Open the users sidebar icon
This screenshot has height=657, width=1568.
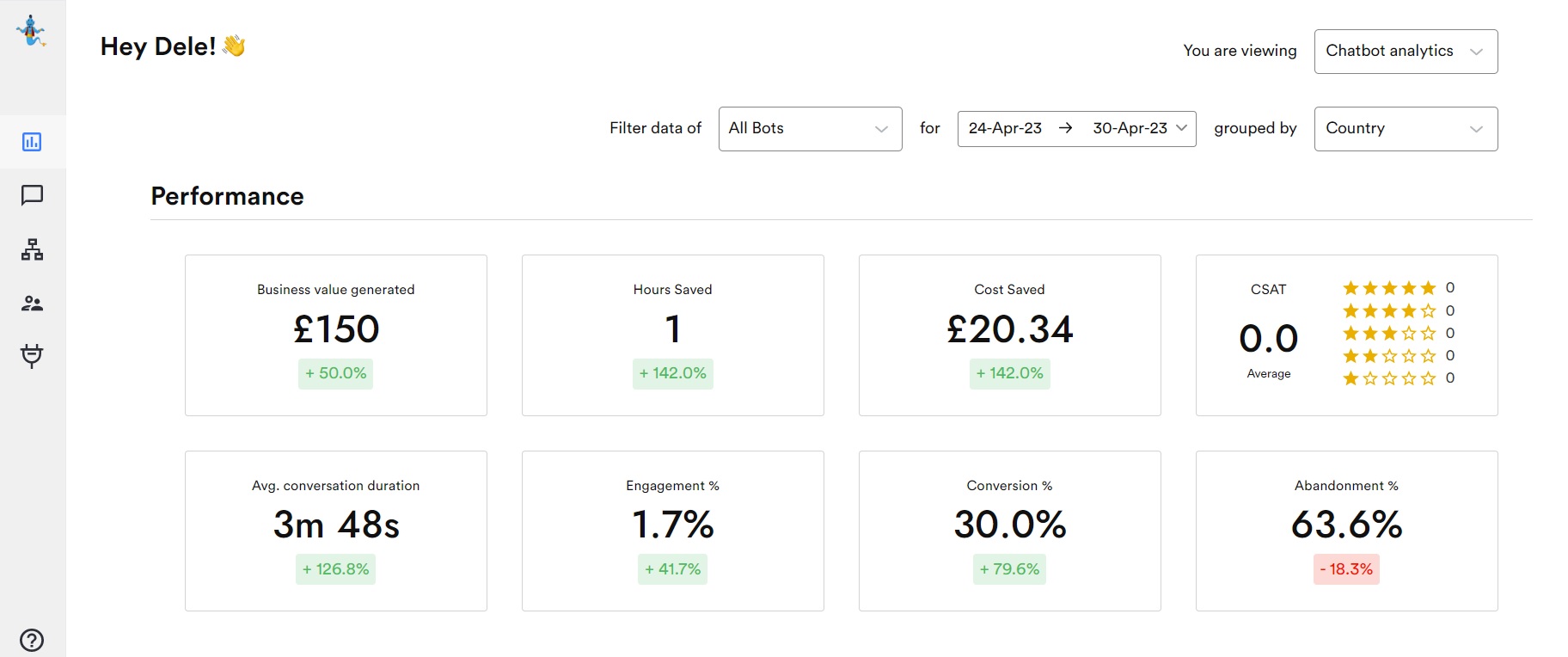[x=32, y=304]
